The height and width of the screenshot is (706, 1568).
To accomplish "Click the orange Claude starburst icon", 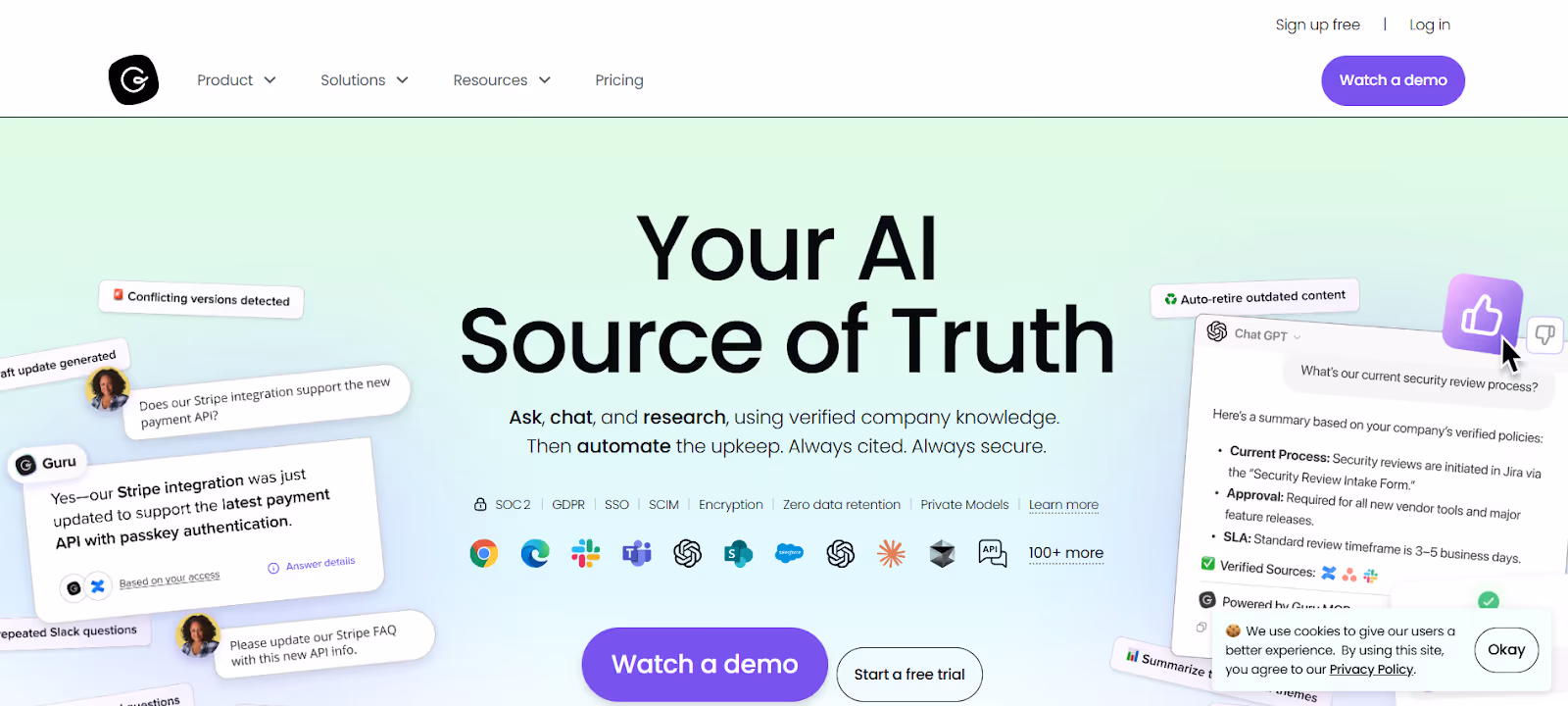I will click(x=891, y=554).
